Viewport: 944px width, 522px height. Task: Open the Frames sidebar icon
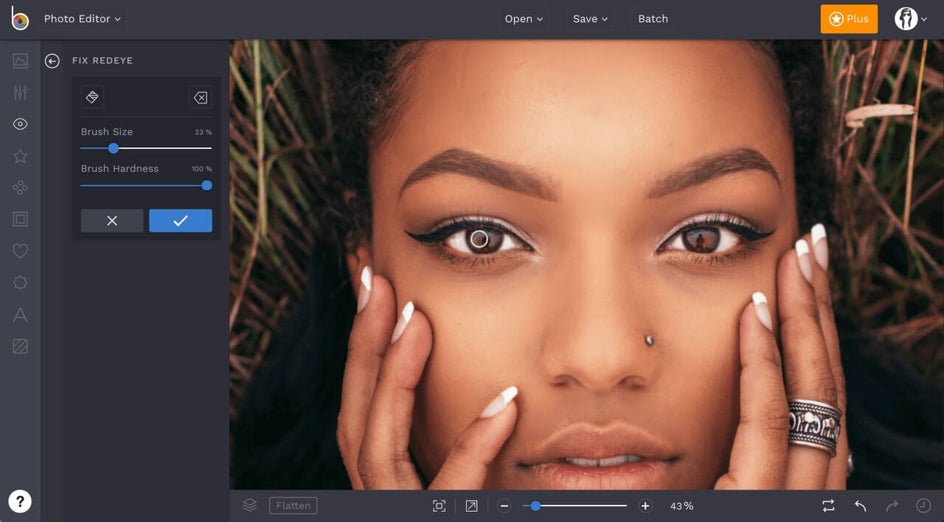pyautogui.click(x=20, y=219)
